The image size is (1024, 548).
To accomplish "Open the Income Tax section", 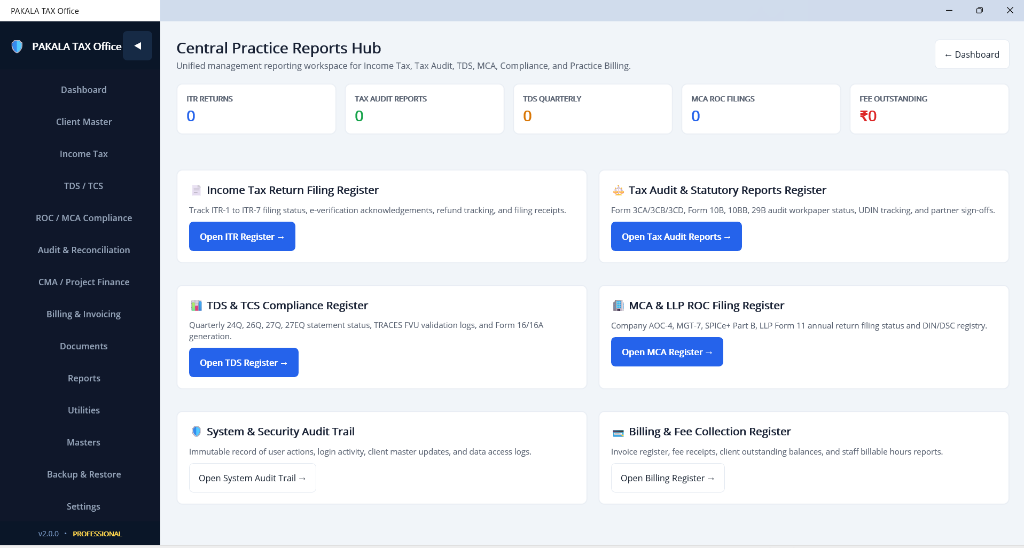I will [x=84, y=153].
